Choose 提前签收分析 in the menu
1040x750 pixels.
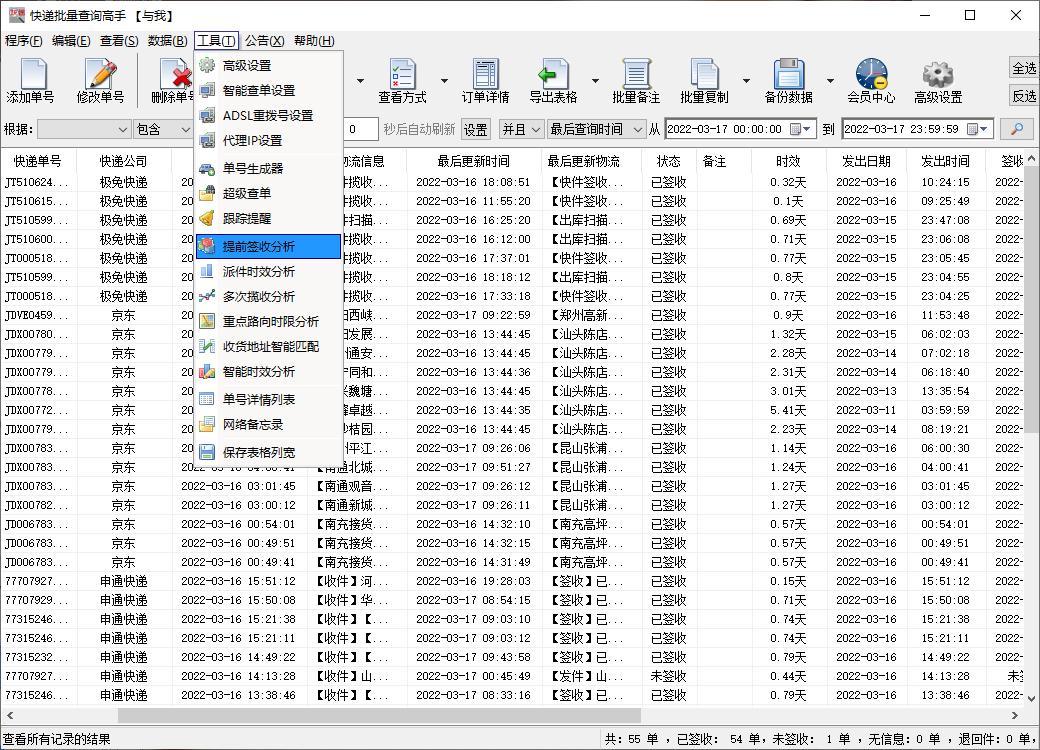(x=258, y=245)
